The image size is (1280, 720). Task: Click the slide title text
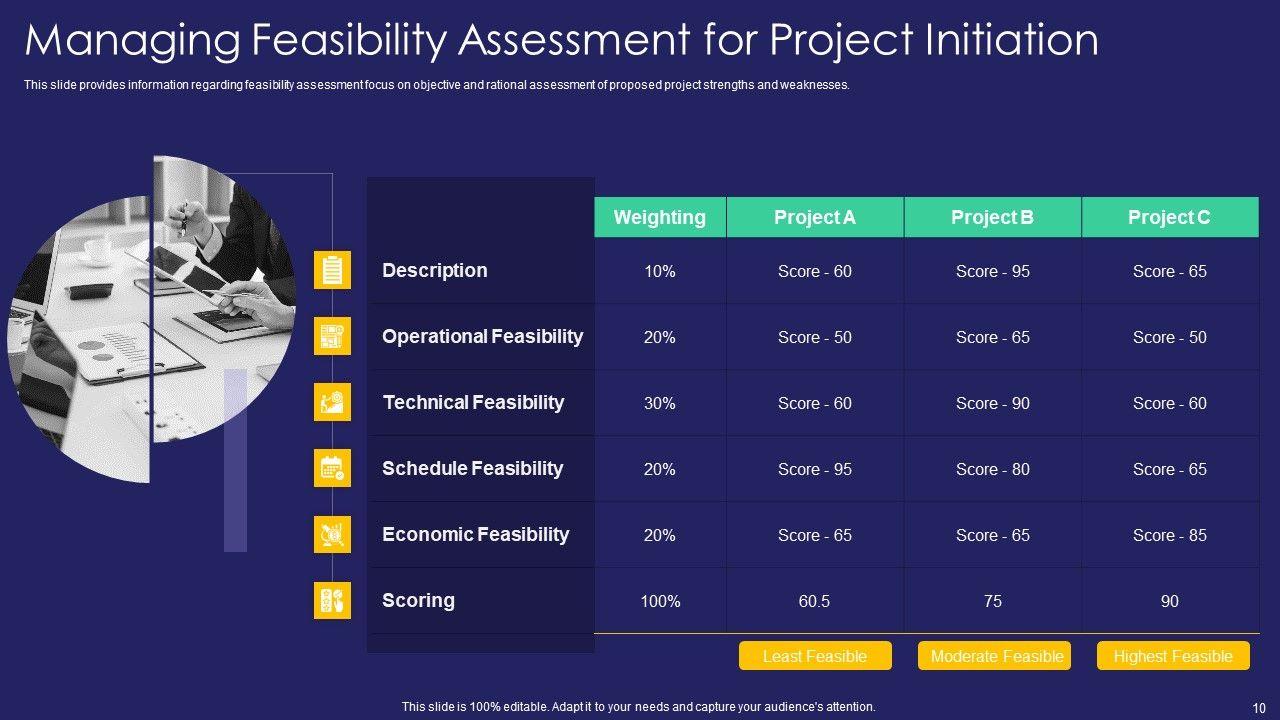pyautogui.click(x=561, y=41)
